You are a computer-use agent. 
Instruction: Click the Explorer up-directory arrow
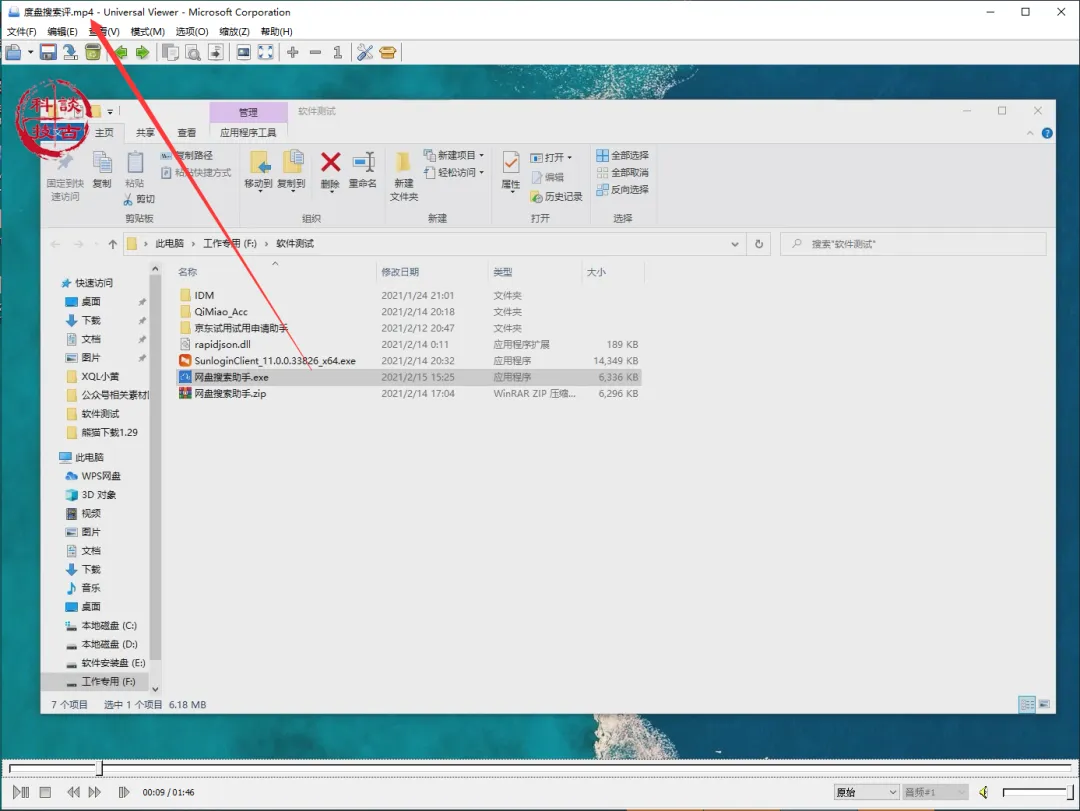[x=113, y=244]
